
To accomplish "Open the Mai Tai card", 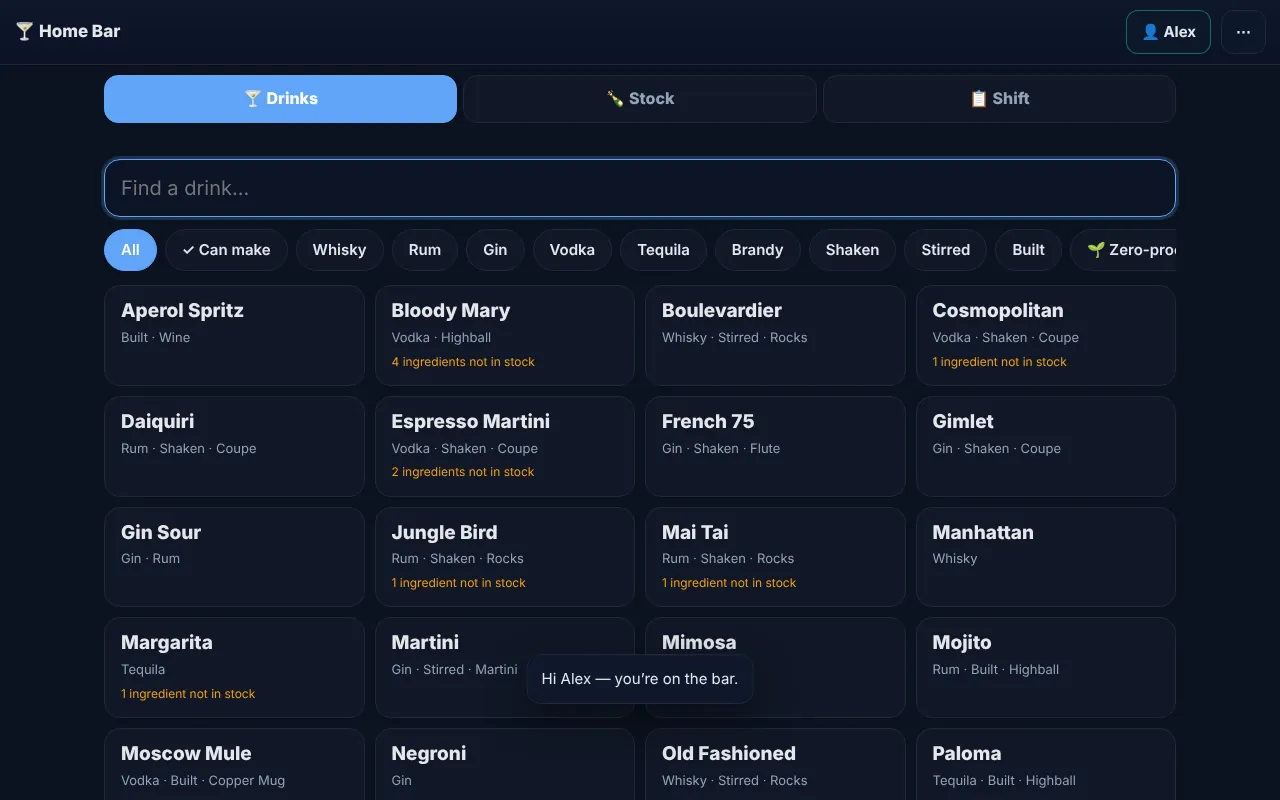I will [775, 557].
